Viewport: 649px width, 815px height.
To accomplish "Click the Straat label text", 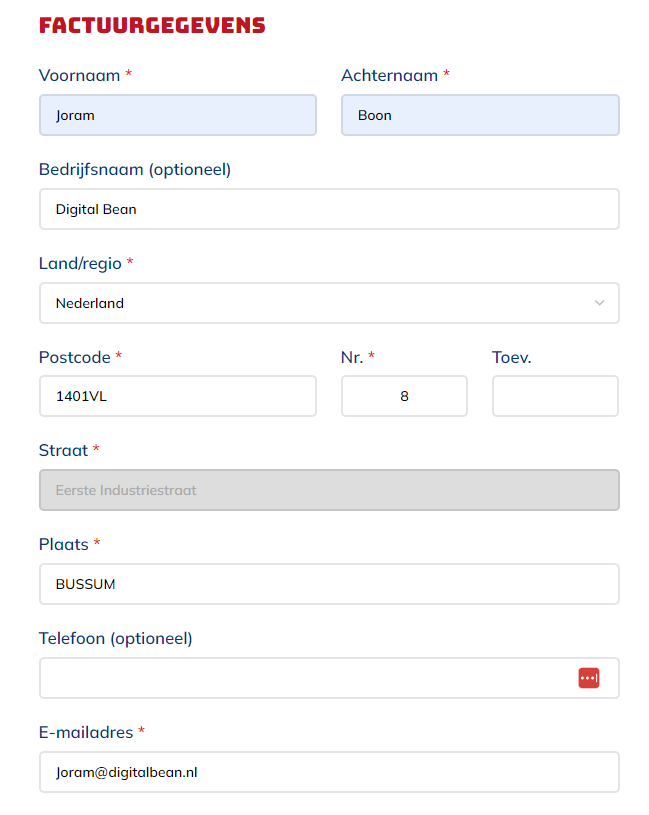I will tap(63, 450).
